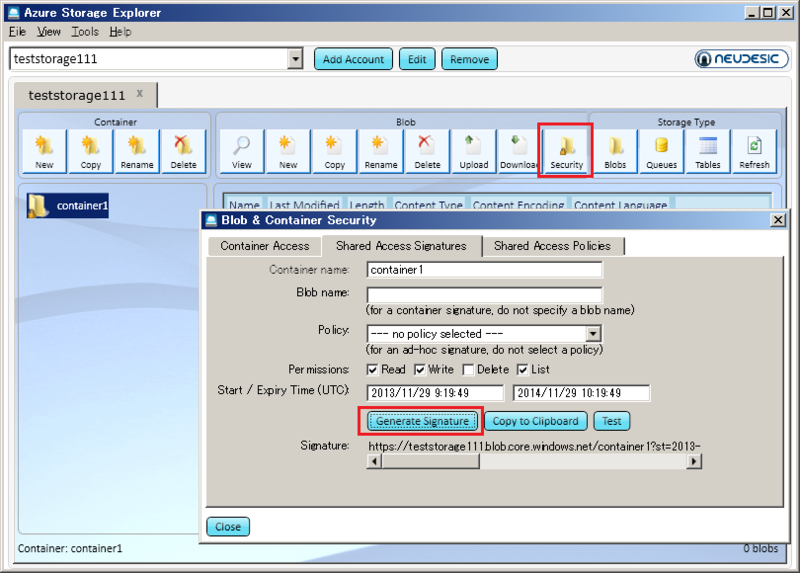This screenshot has width=800, height=573.
Task: Download the selected blob
Action: click(518, 152)
